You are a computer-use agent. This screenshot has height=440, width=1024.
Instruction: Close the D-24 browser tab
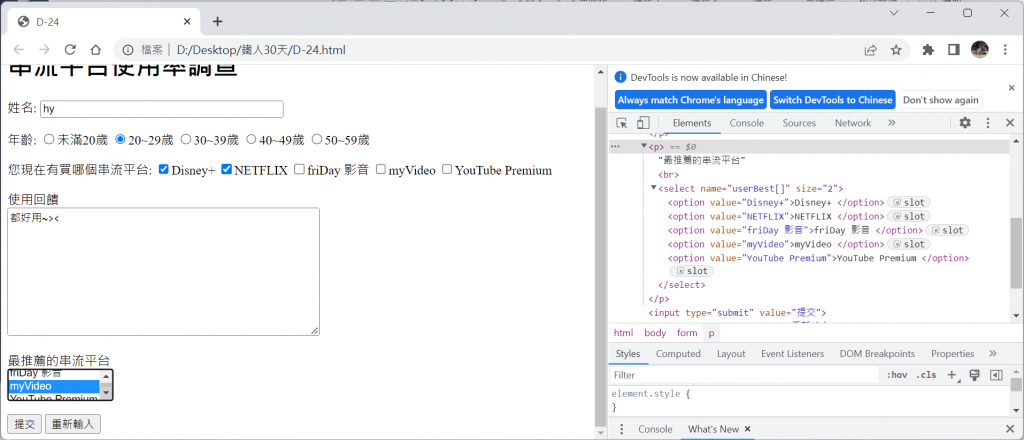187,22
